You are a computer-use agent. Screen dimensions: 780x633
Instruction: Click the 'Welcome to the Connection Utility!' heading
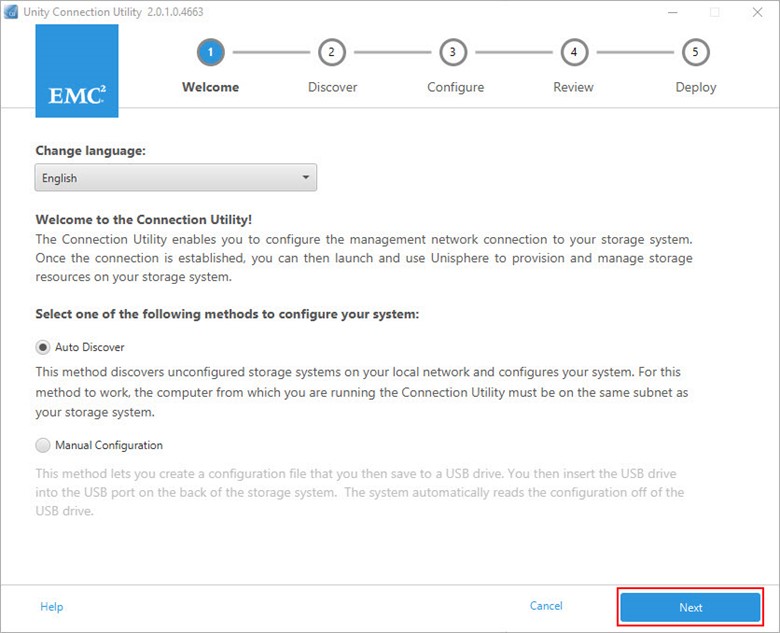(x=144, y=219)
